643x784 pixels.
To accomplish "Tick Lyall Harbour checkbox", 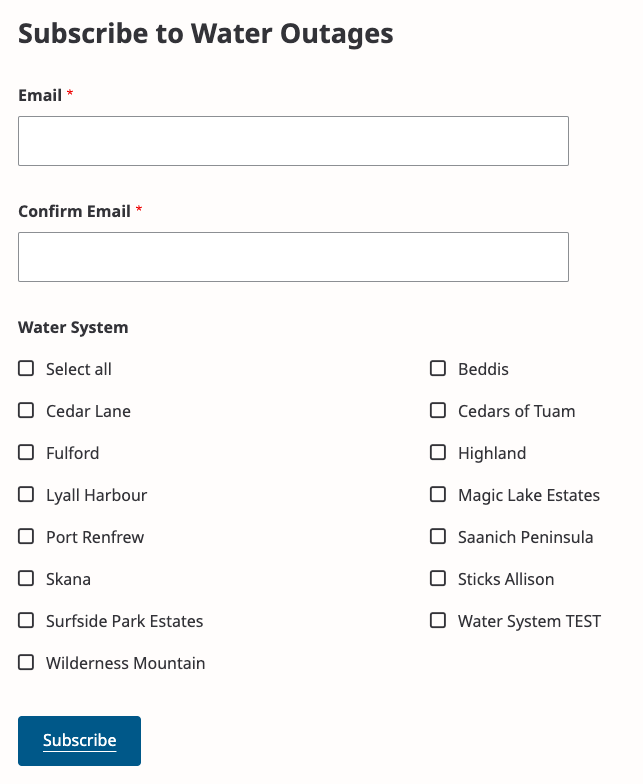I will click(26, 495).
